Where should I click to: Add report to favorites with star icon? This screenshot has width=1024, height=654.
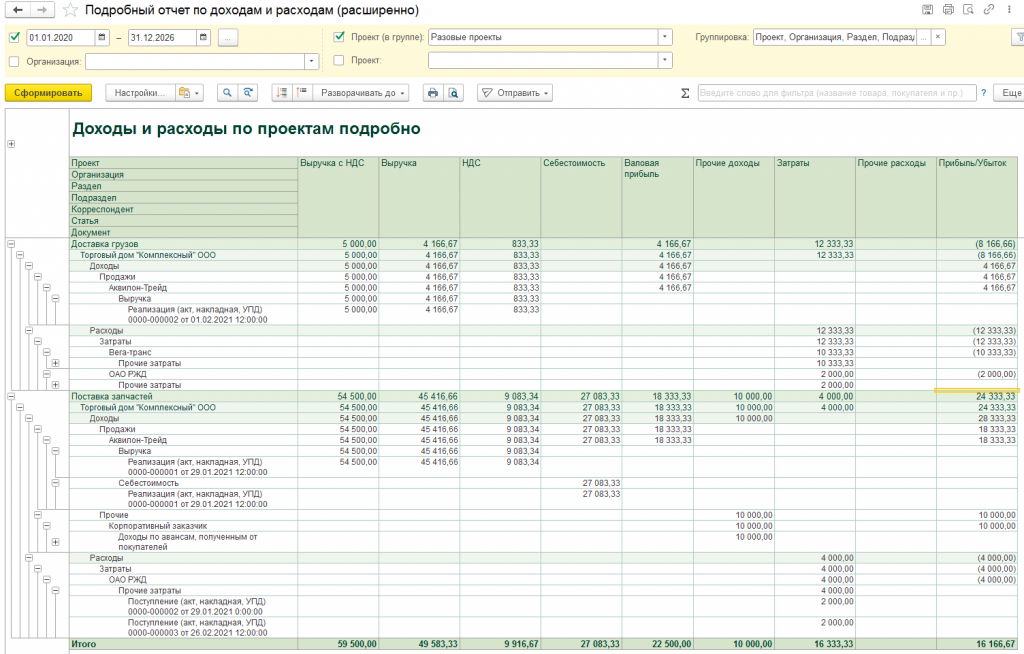click(71, 10)
